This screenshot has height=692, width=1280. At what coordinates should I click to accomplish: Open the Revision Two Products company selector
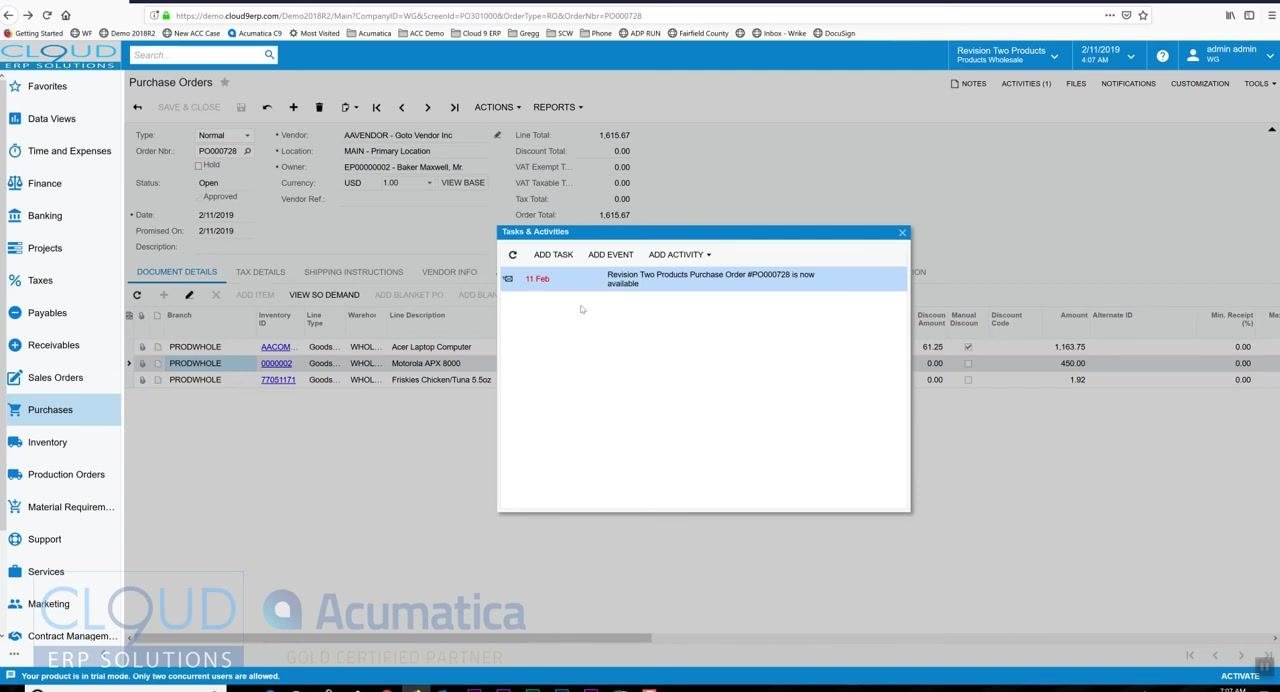pos(1007,55)
